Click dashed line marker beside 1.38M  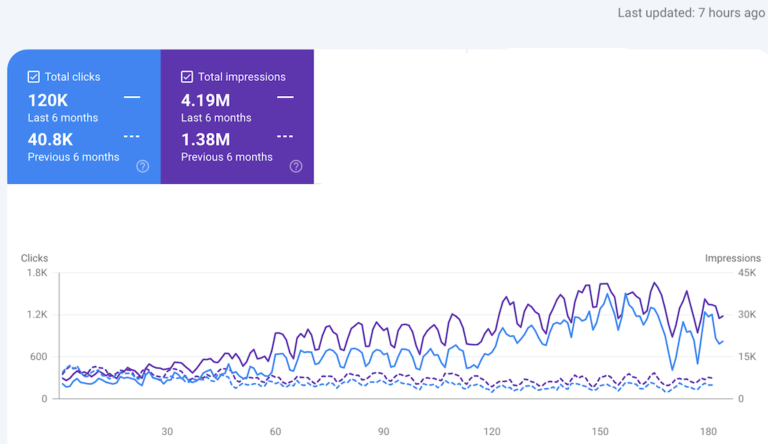click(x=285, y=136)
